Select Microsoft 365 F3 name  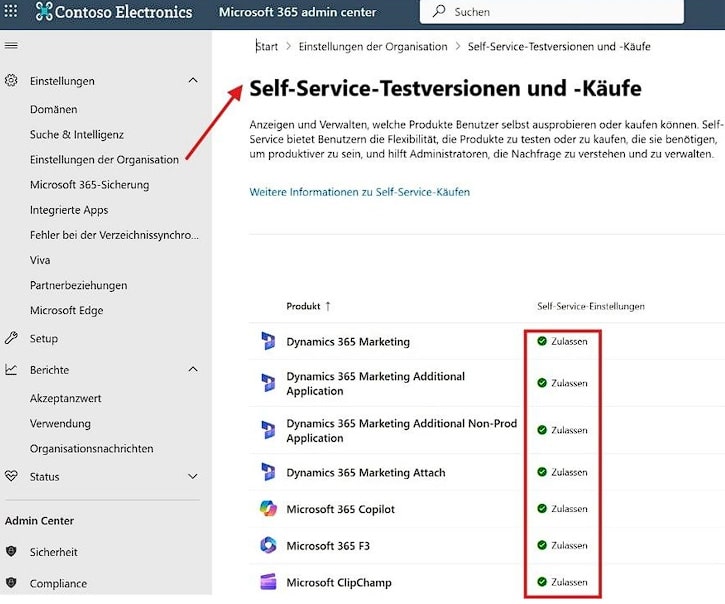coord(328,546)
